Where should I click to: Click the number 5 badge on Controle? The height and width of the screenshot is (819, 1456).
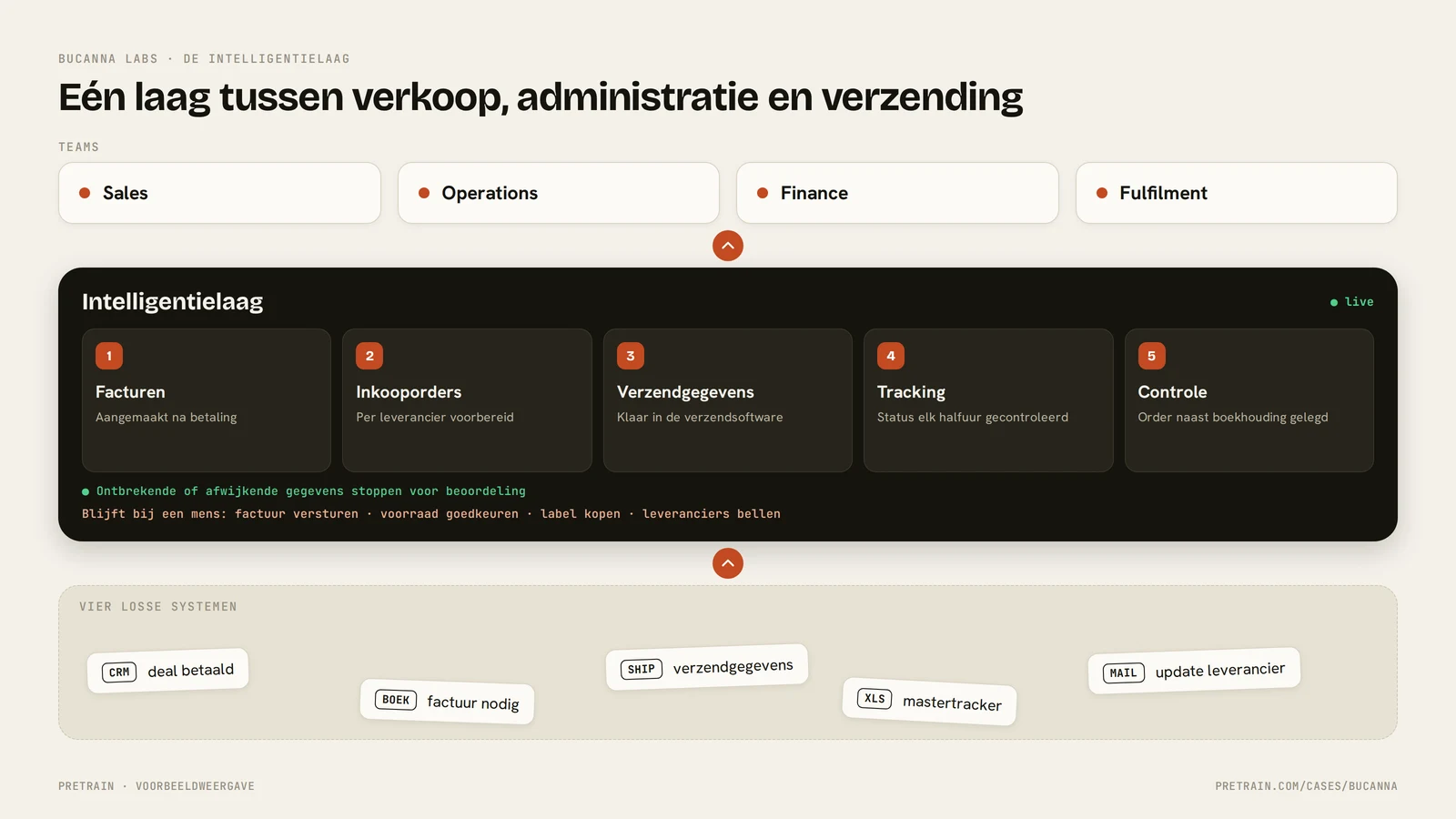(1151, 356)
